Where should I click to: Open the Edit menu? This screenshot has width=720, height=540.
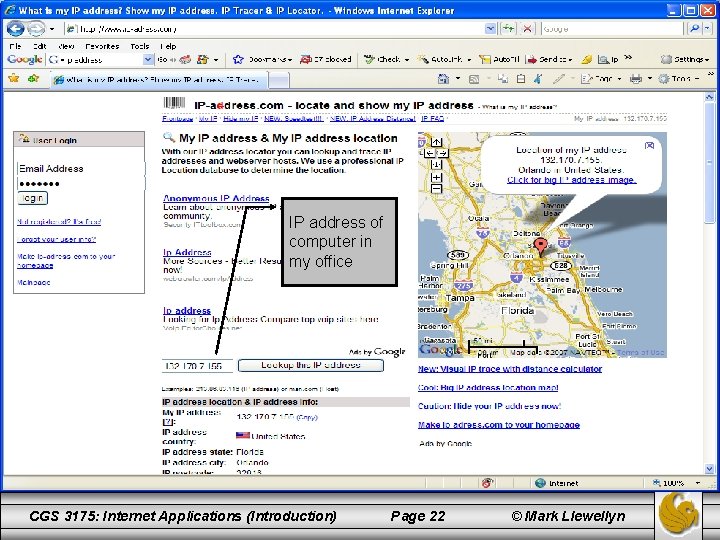coord(39,46)
